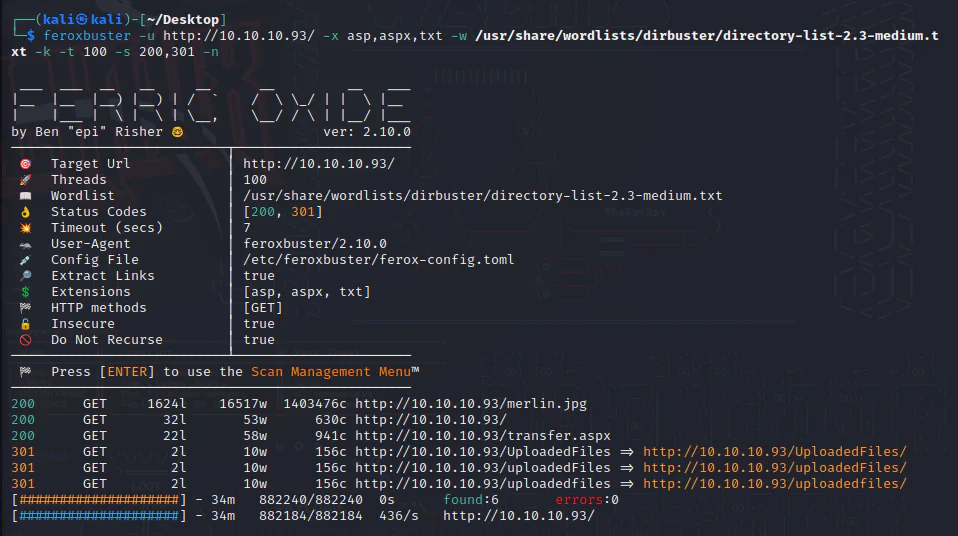Click the icon beside User-Agent
This screenshot has width=958, height=536.
click(25, 244)
